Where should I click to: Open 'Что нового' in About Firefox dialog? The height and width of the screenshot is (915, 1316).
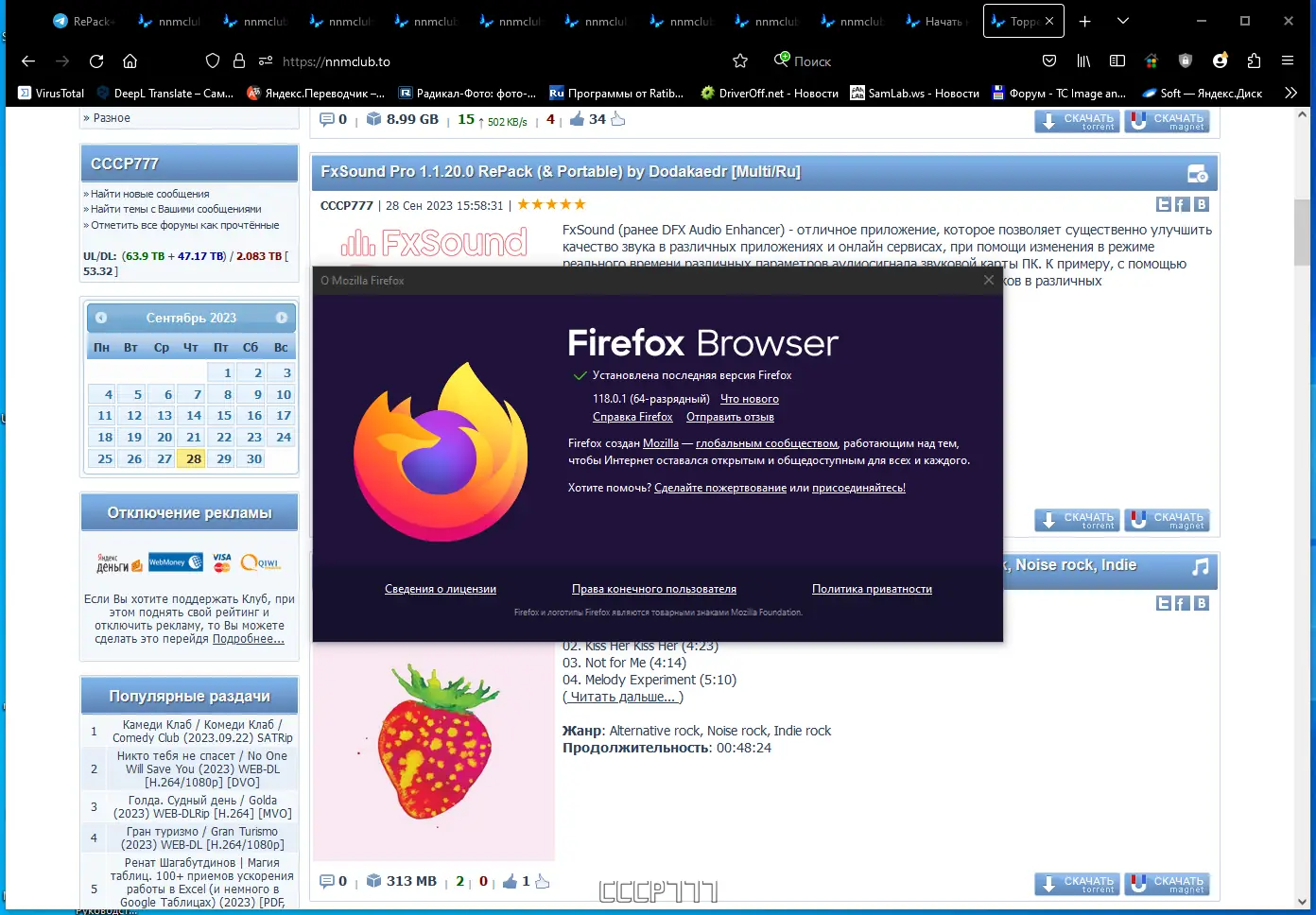coord(750,399)
